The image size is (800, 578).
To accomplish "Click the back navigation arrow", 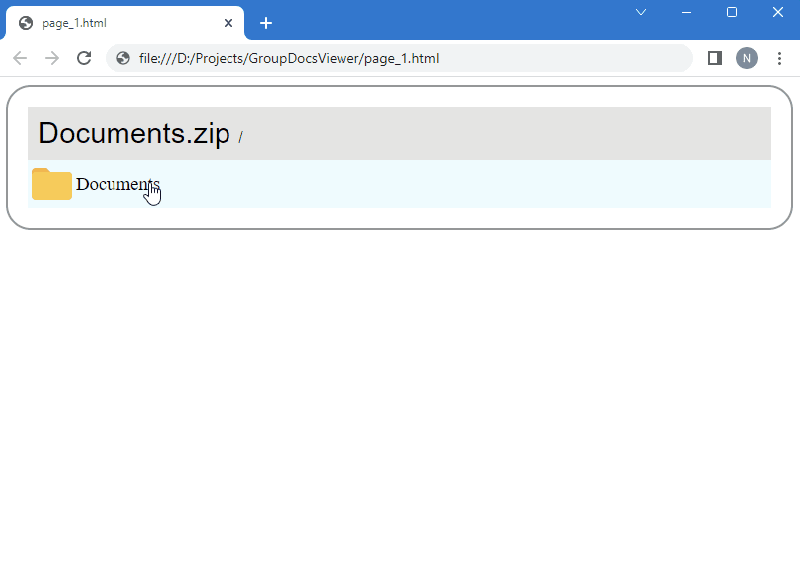I will click(20, 58).
